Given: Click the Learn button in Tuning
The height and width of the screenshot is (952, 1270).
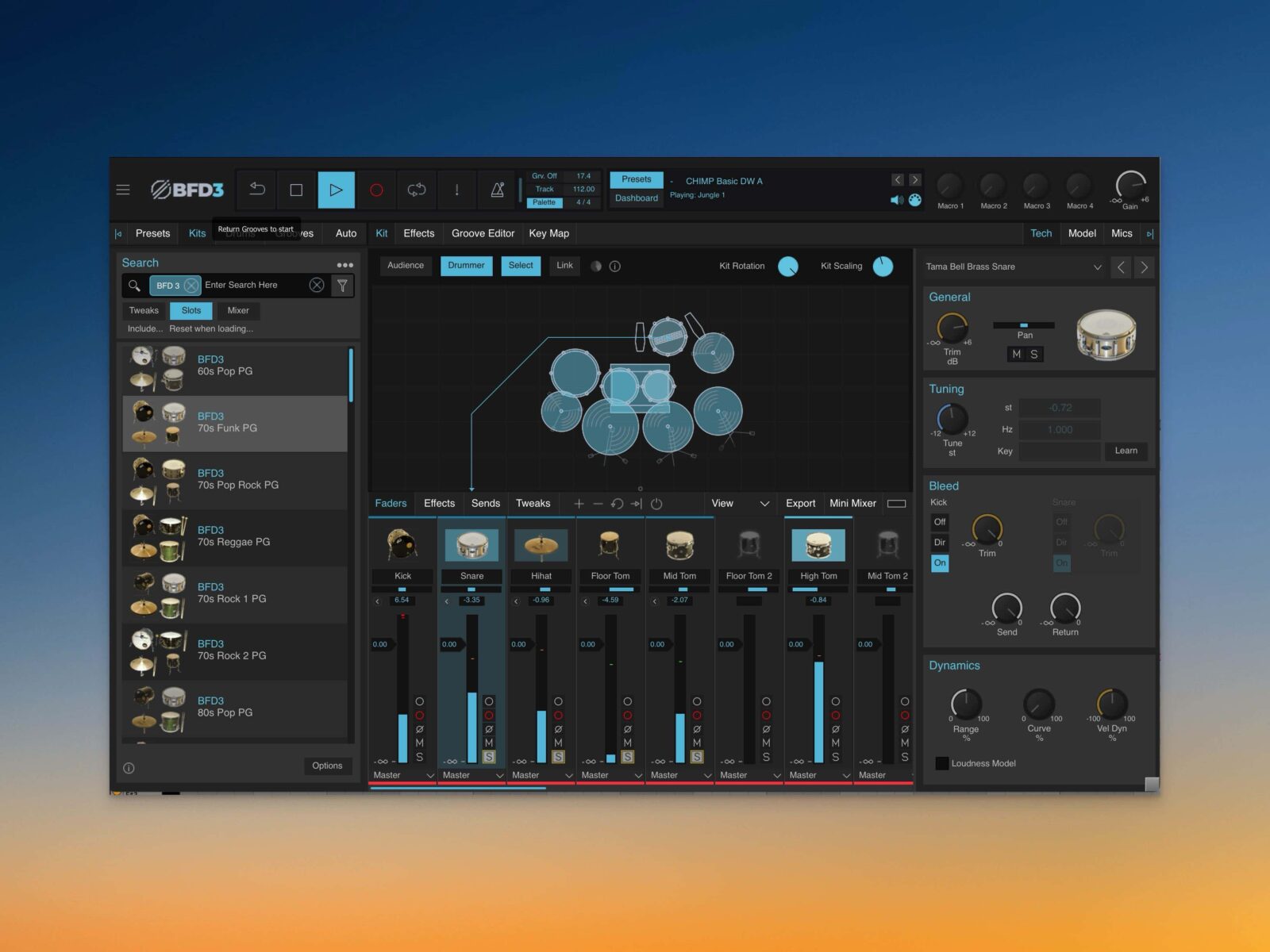Looking at the screenshot, I should [x=1126, y=451].
